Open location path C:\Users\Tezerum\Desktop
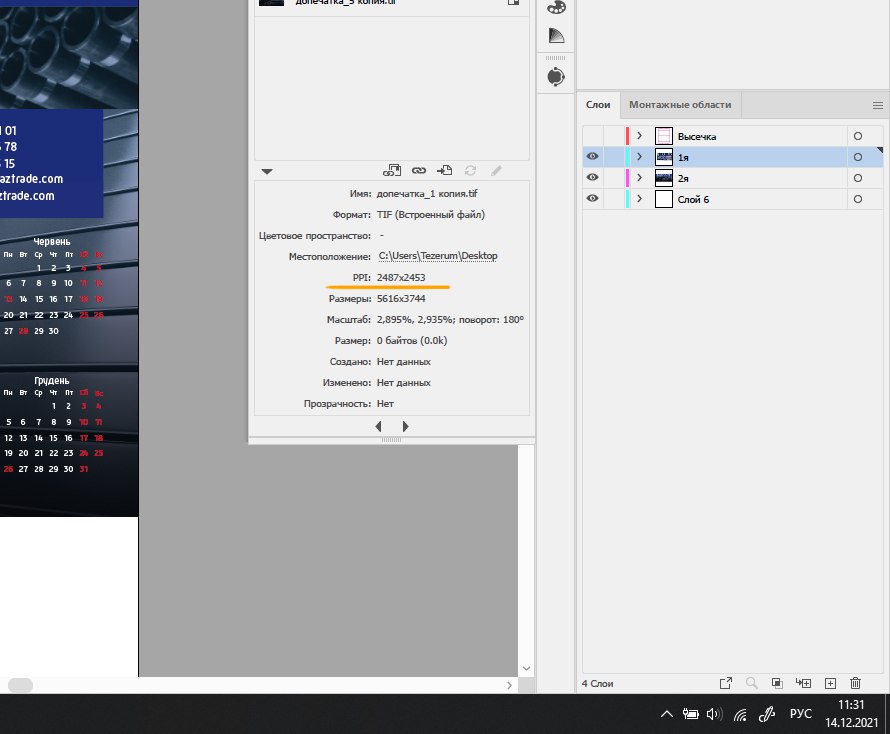This screenshot has height=734, width=890. tap(438, 256)
